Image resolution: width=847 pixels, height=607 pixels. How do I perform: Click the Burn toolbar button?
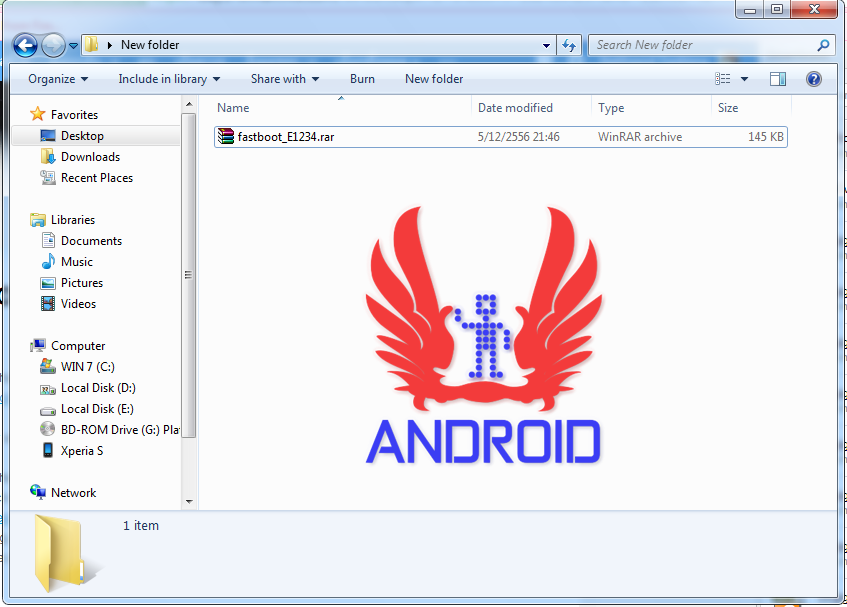(362, 79)
